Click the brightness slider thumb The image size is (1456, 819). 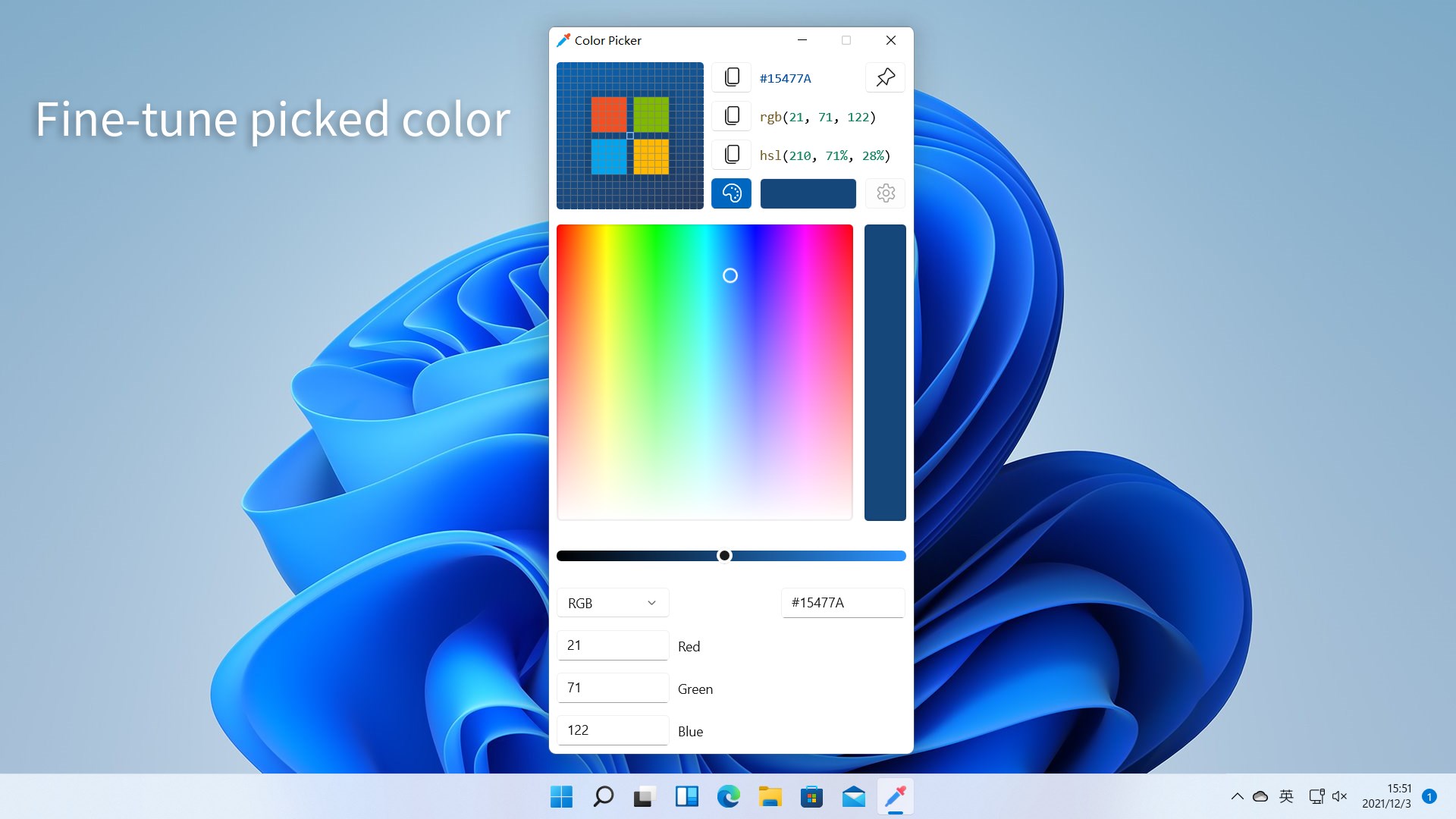click(724, 556)
